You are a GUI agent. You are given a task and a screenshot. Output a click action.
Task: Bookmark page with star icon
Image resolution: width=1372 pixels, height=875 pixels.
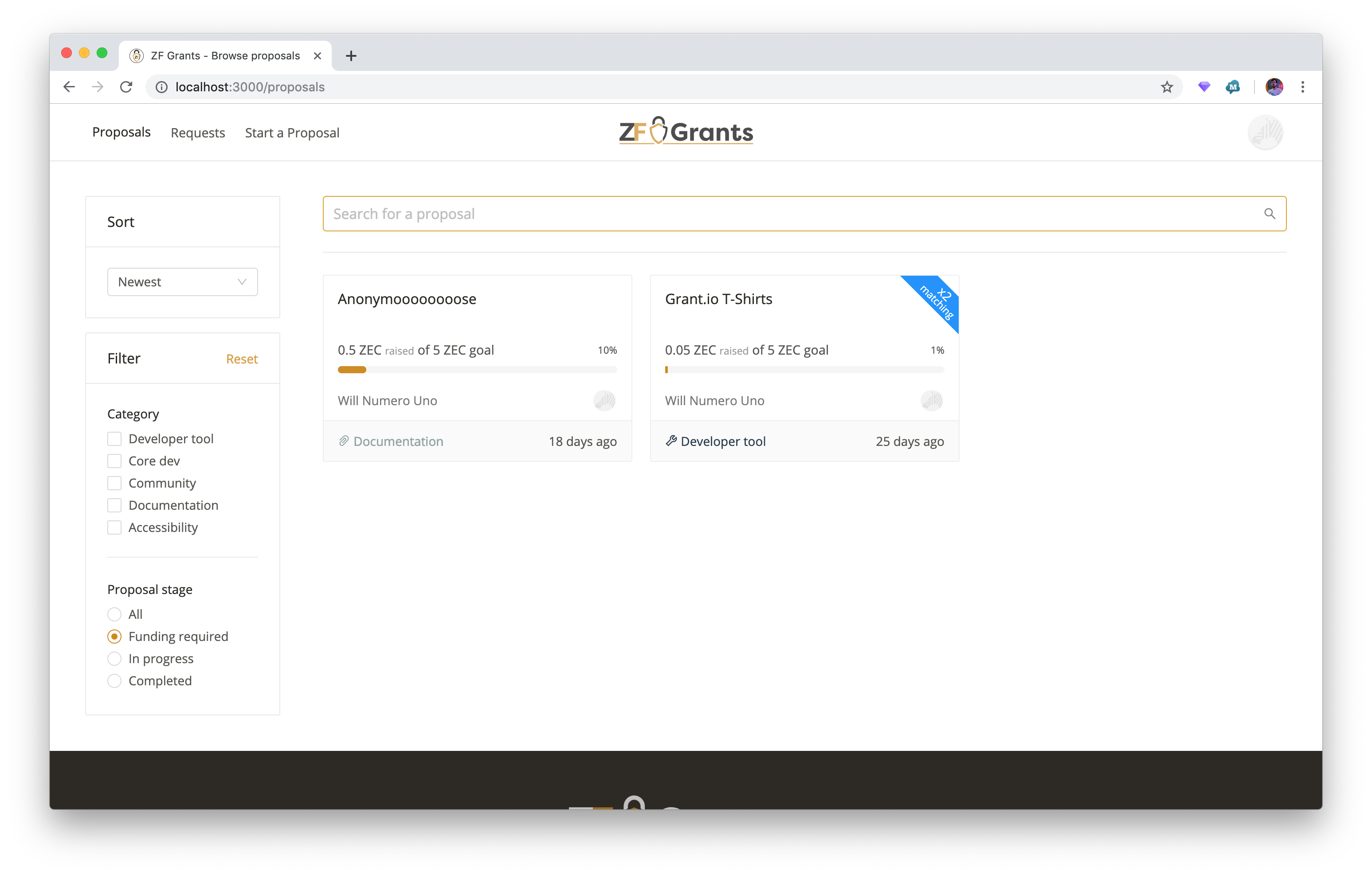1167,86
